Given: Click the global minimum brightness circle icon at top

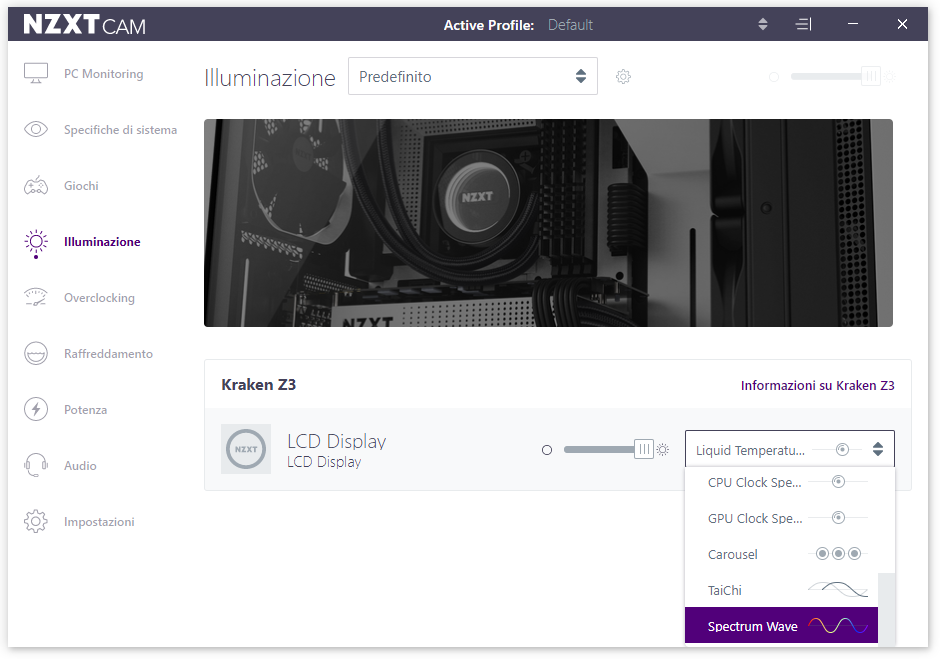Looking at the screenshot, I should (x=774, y=77).
